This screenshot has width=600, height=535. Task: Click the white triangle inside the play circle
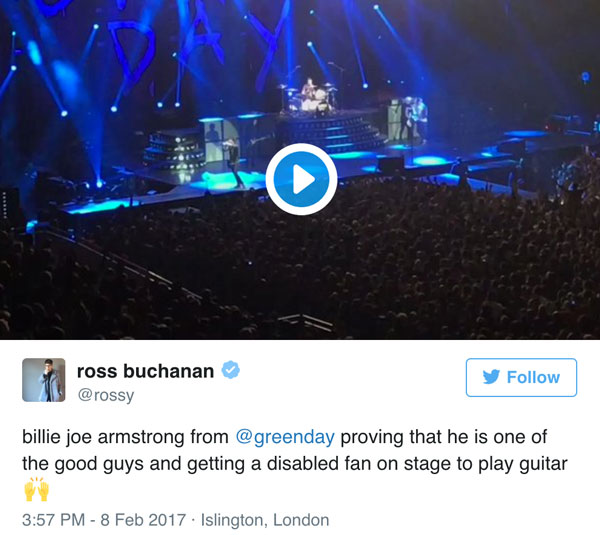pyautogui.click(x=303, y=179)
